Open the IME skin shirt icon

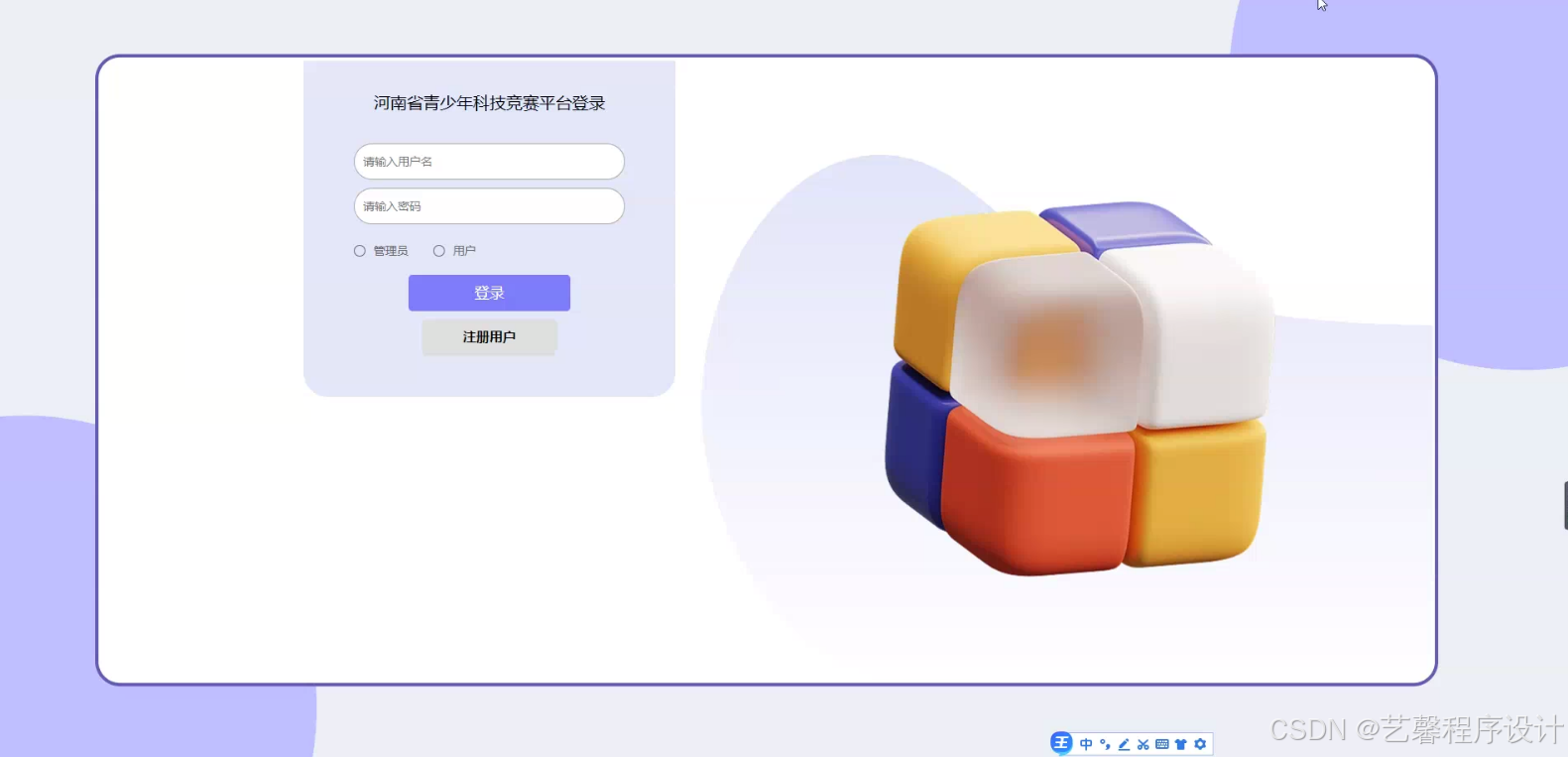[1180, 744]
